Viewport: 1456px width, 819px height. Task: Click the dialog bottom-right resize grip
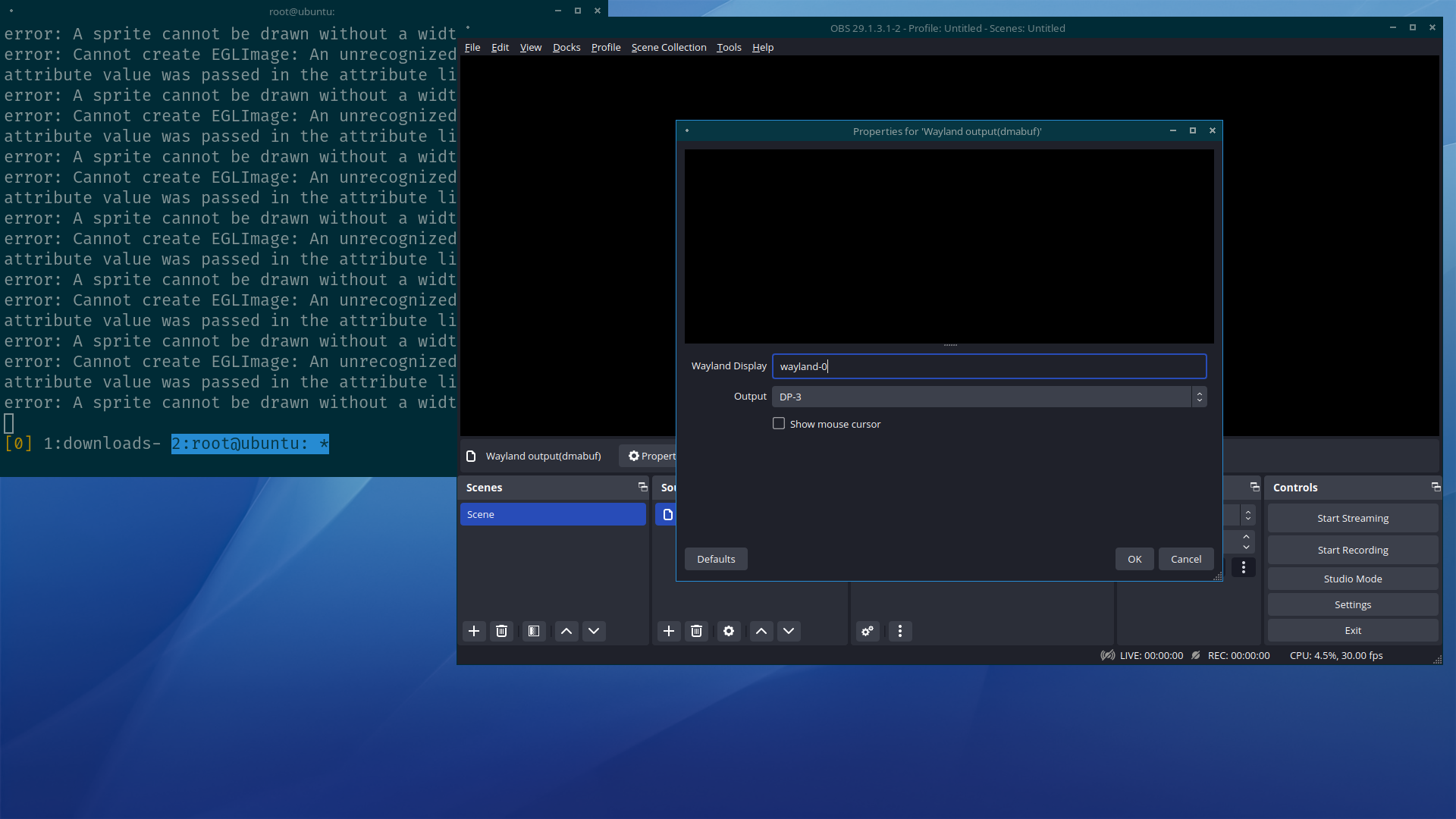pos(1218,577)
